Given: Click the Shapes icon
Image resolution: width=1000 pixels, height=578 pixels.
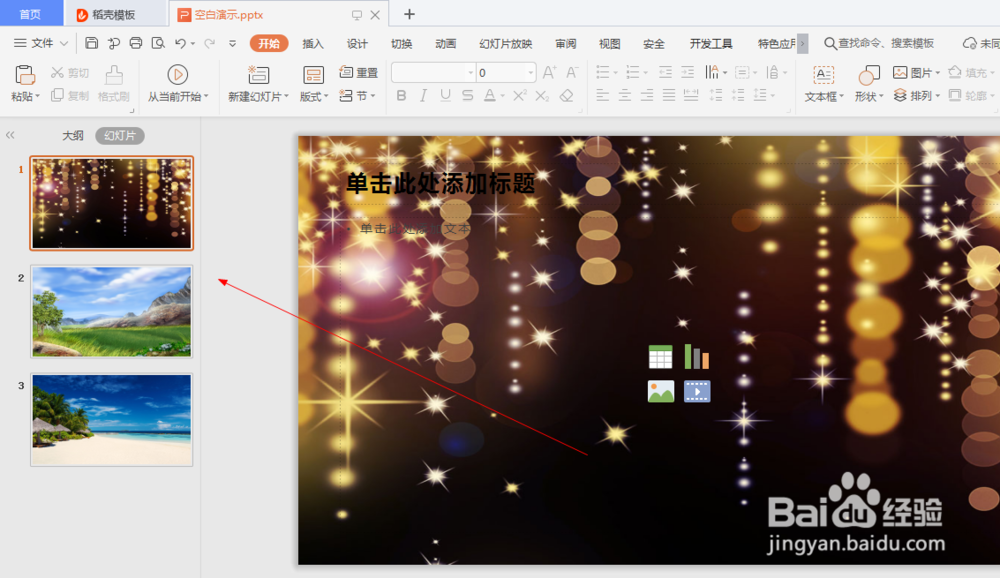Looking at the screenshot, I should click(869, 75).
